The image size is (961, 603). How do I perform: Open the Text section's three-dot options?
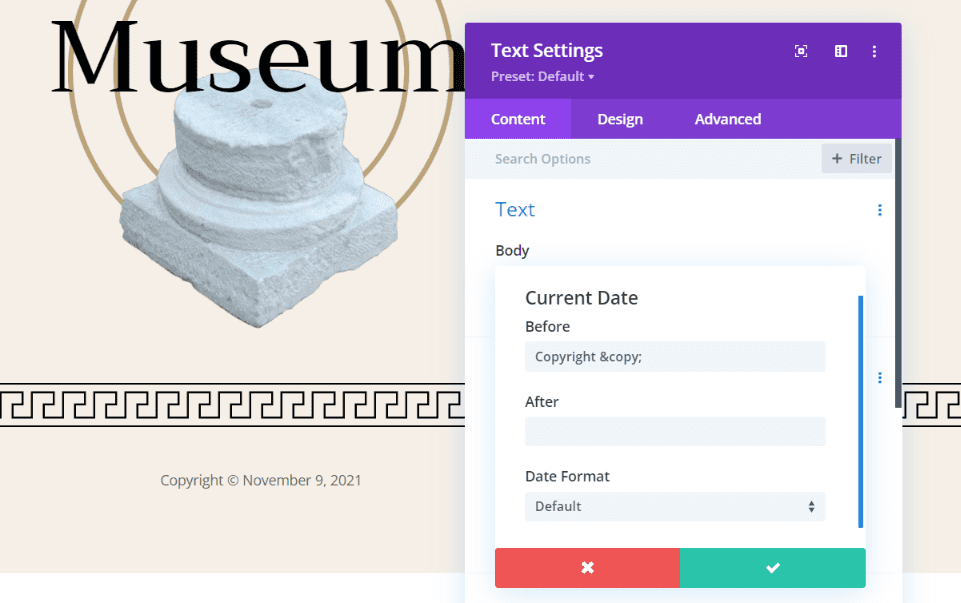point(880,210)
